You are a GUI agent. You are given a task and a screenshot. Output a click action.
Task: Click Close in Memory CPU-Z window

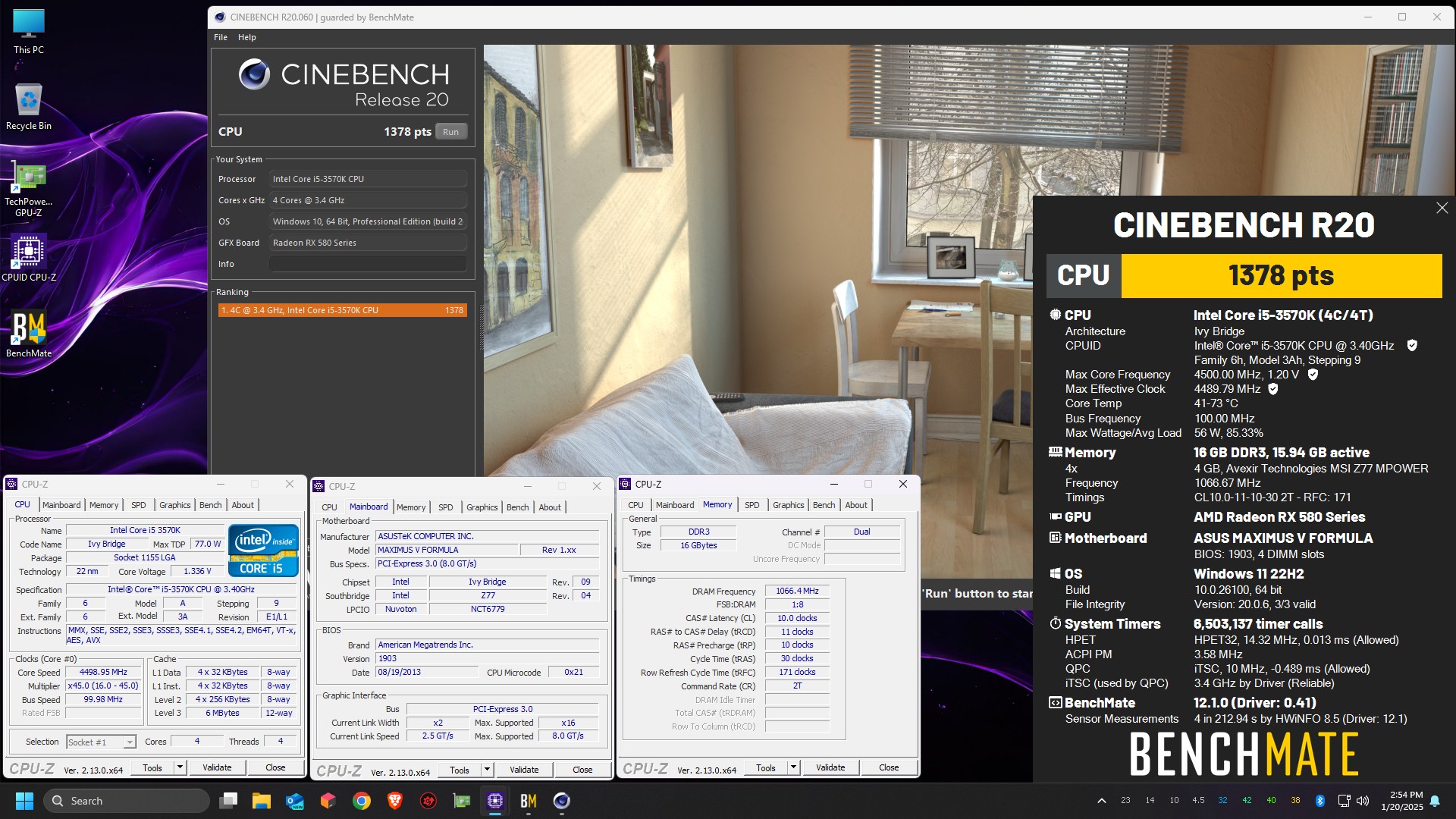tap(889, 767)
